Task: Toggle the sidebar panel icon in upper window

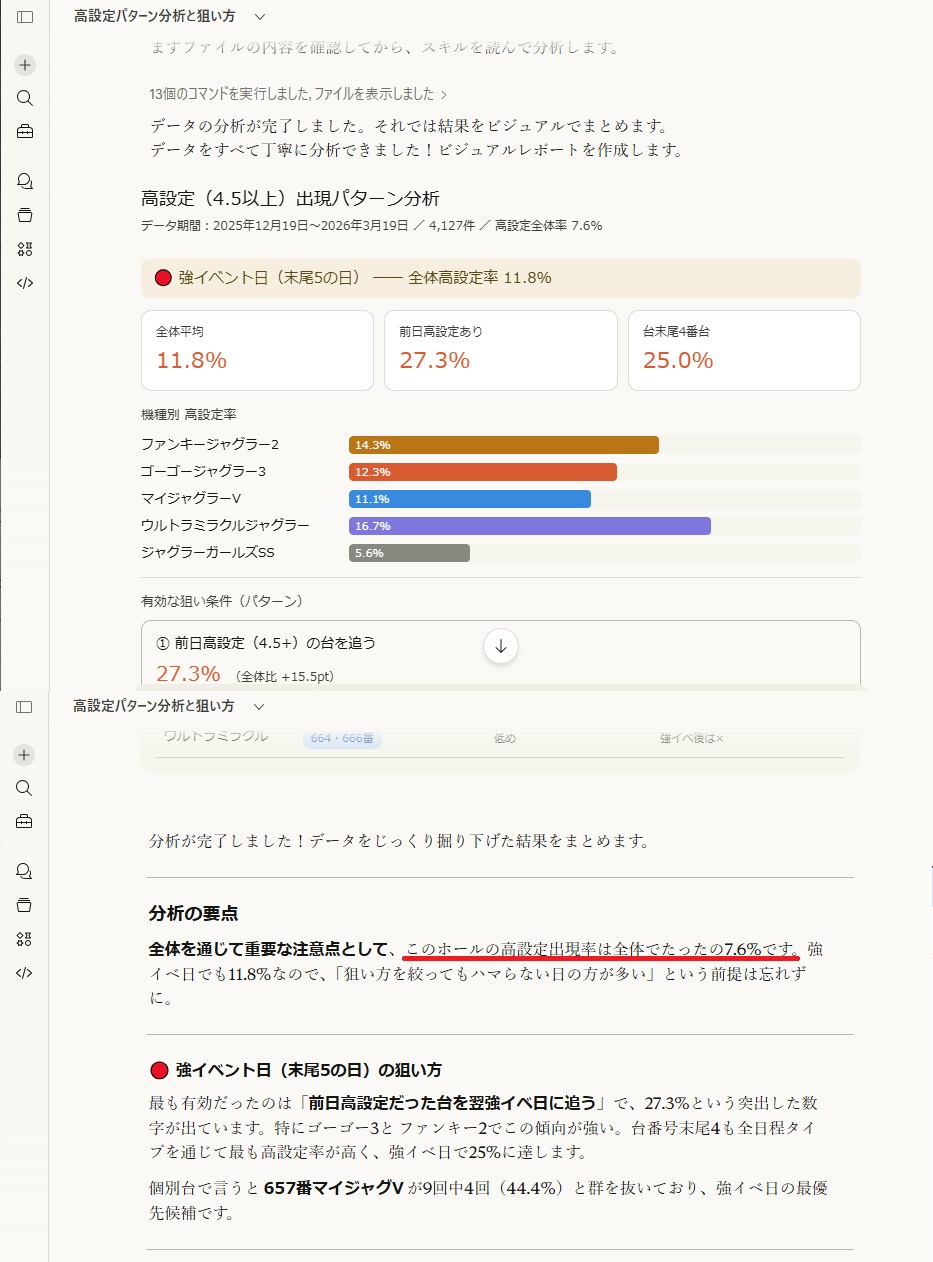Action: [x=25, y=17]
